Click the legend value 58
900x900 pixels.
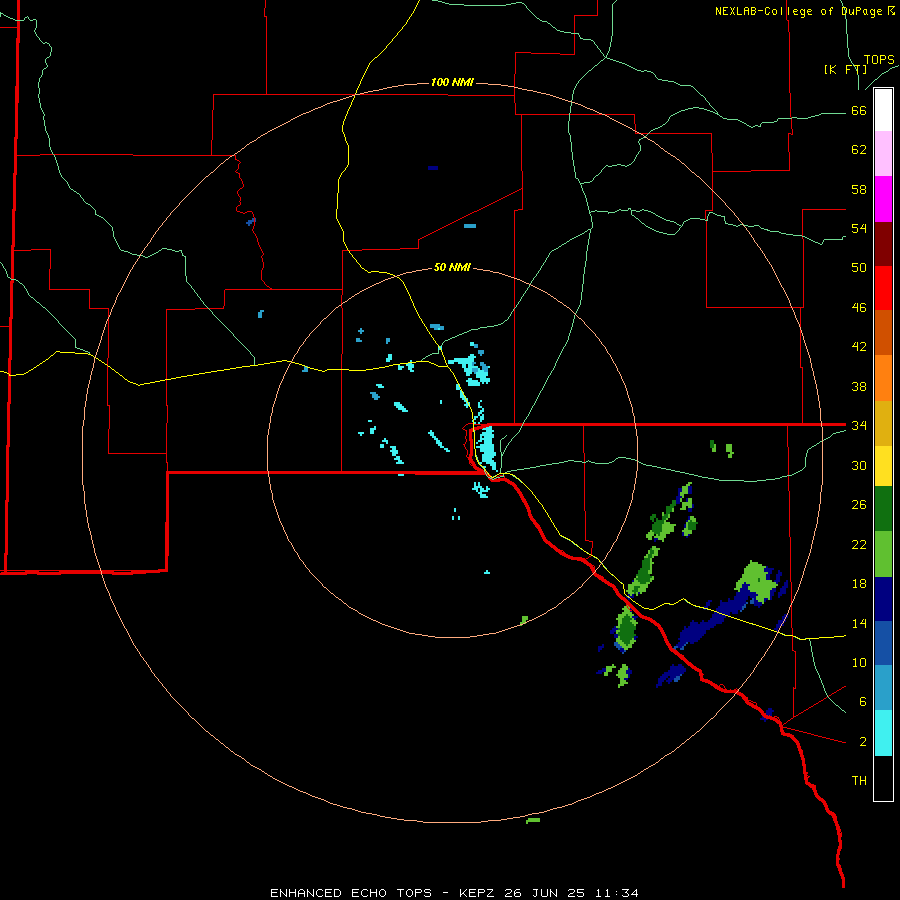(x=859, y=189)
